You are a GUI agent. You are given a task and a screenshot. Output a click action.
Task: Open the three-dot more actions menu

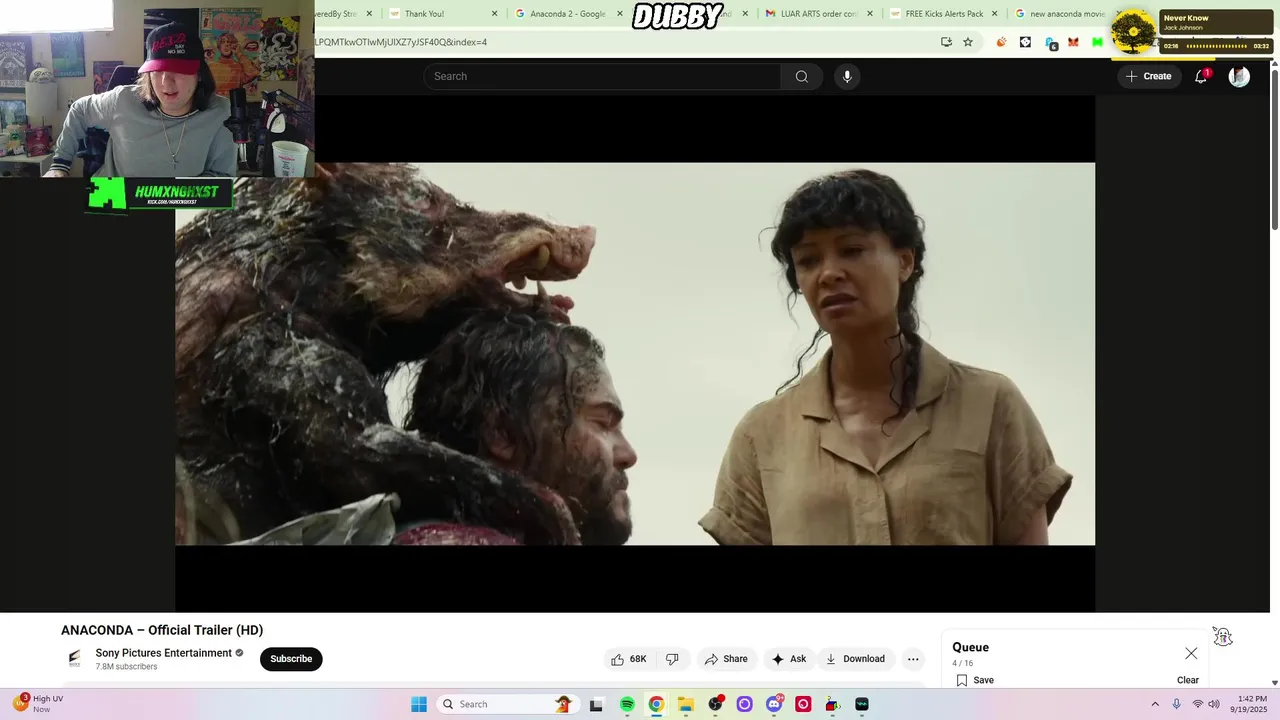[x=913, y=659]
